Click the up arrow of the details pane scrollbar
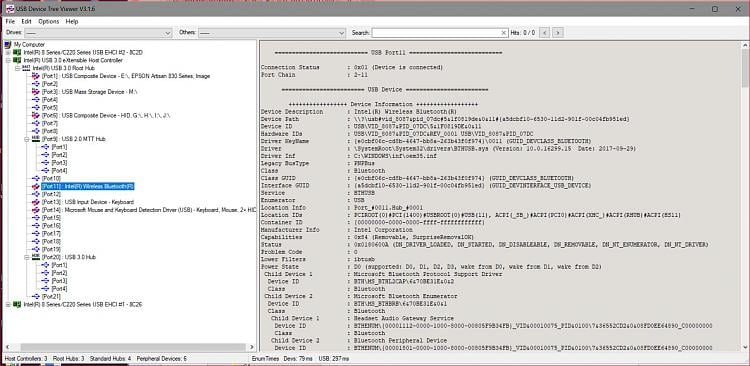 click(745, 44)
